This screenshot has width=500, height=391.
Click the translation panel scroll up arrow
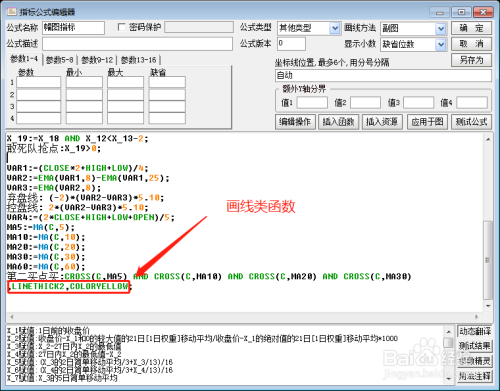[449, 332]
